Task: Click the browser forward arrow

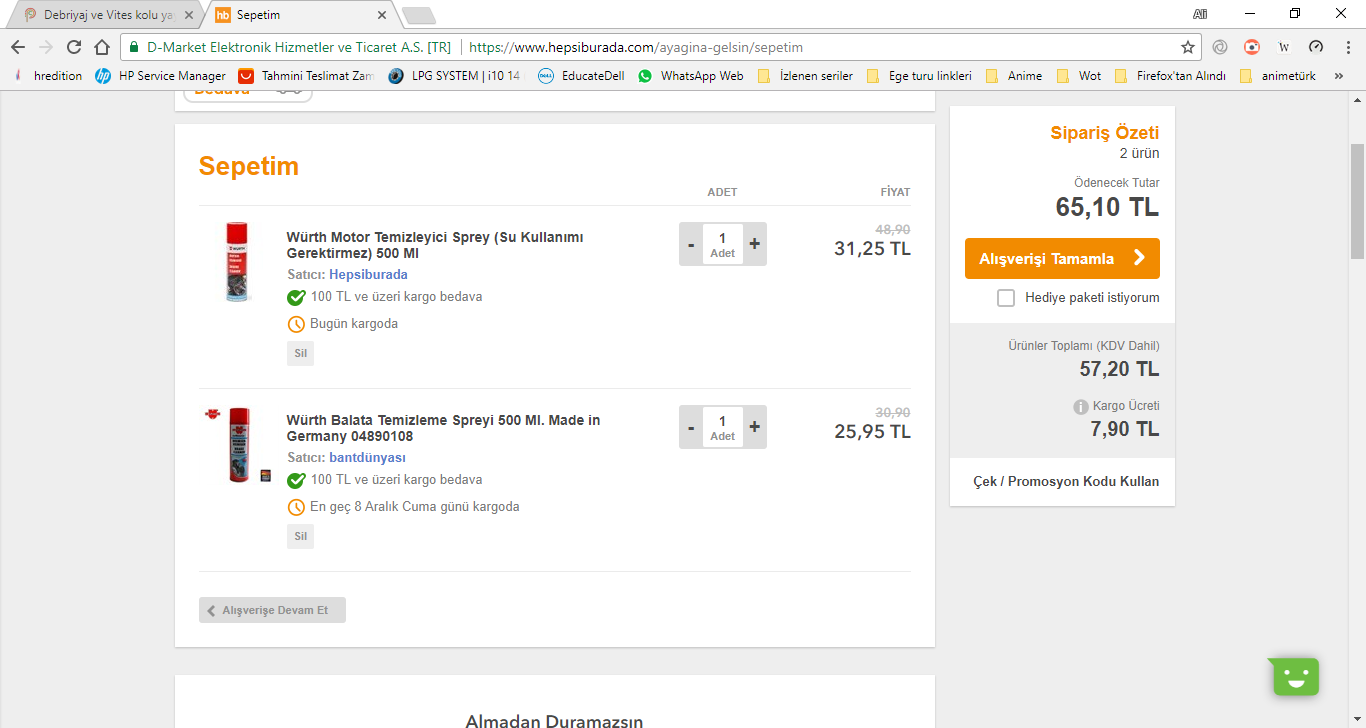Action: coord(46,47)
